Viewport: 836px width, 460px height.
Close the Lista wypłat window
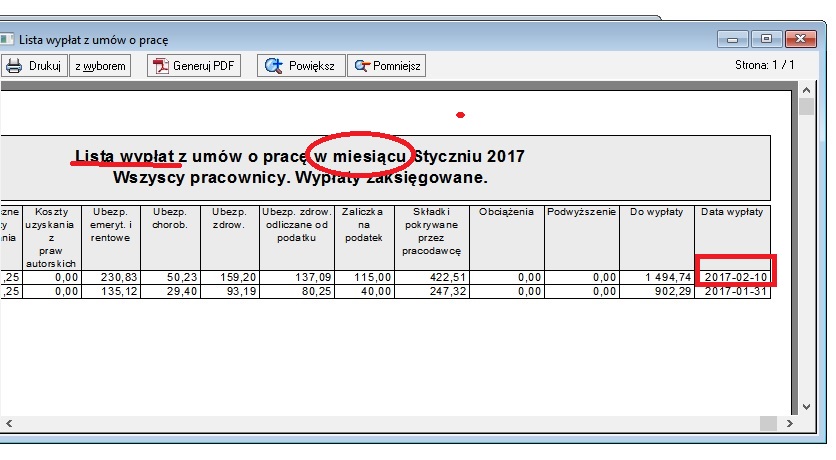(x=800, y=39)
